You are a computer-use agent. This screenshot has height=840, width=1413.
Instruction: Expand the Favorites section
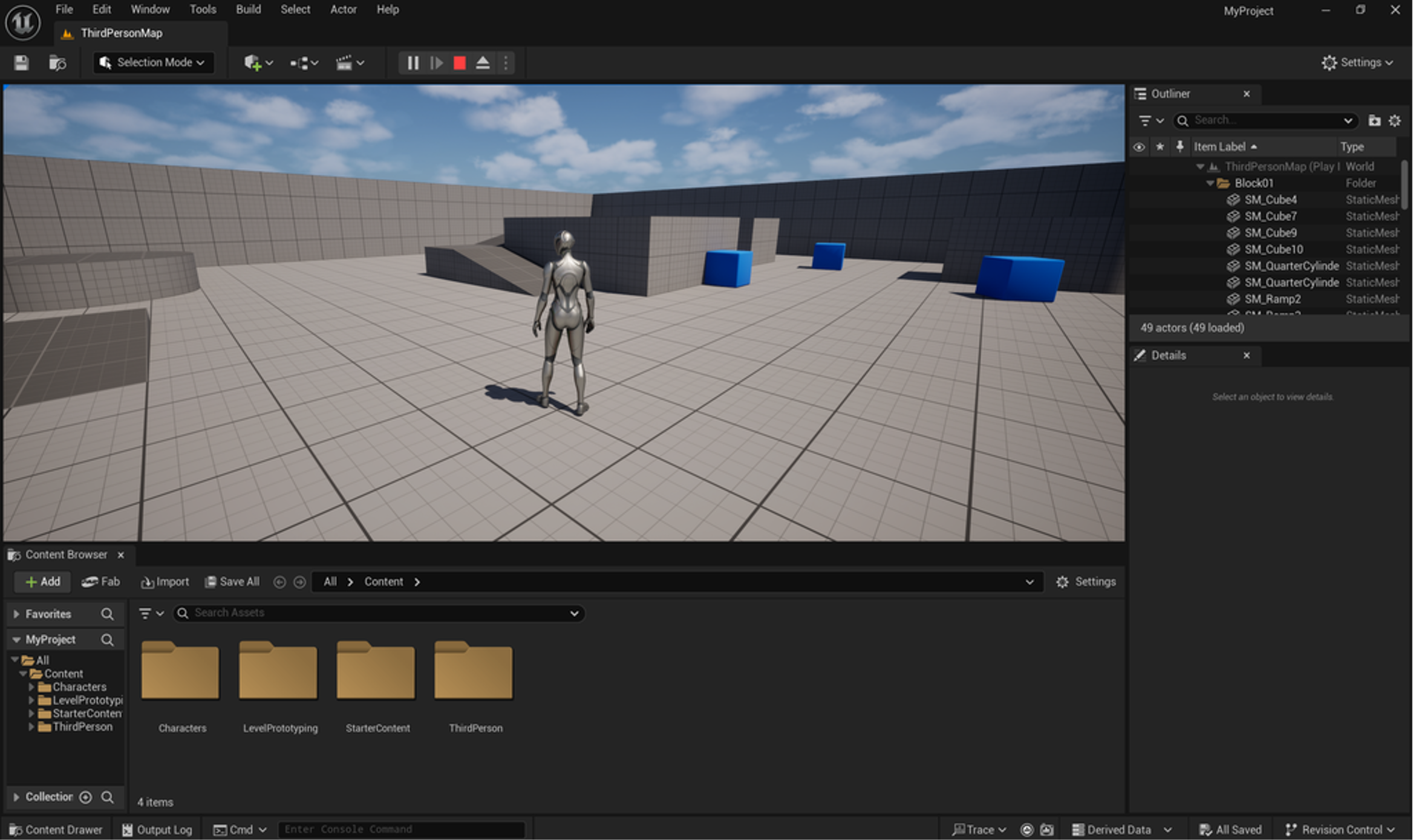pos(16,614)
